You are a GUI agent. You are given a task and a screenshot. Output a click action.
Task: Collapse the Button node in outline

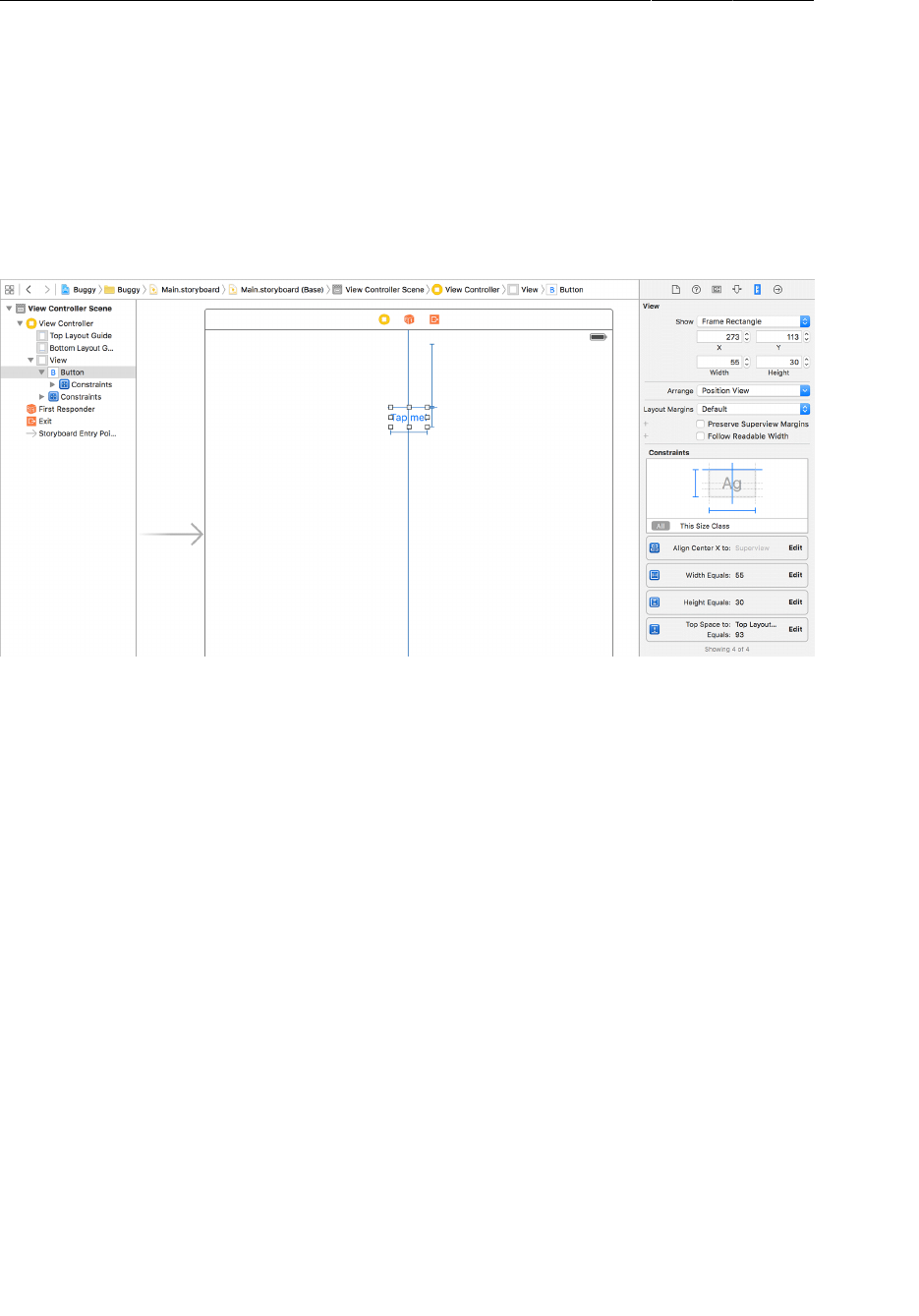point(41,372)
